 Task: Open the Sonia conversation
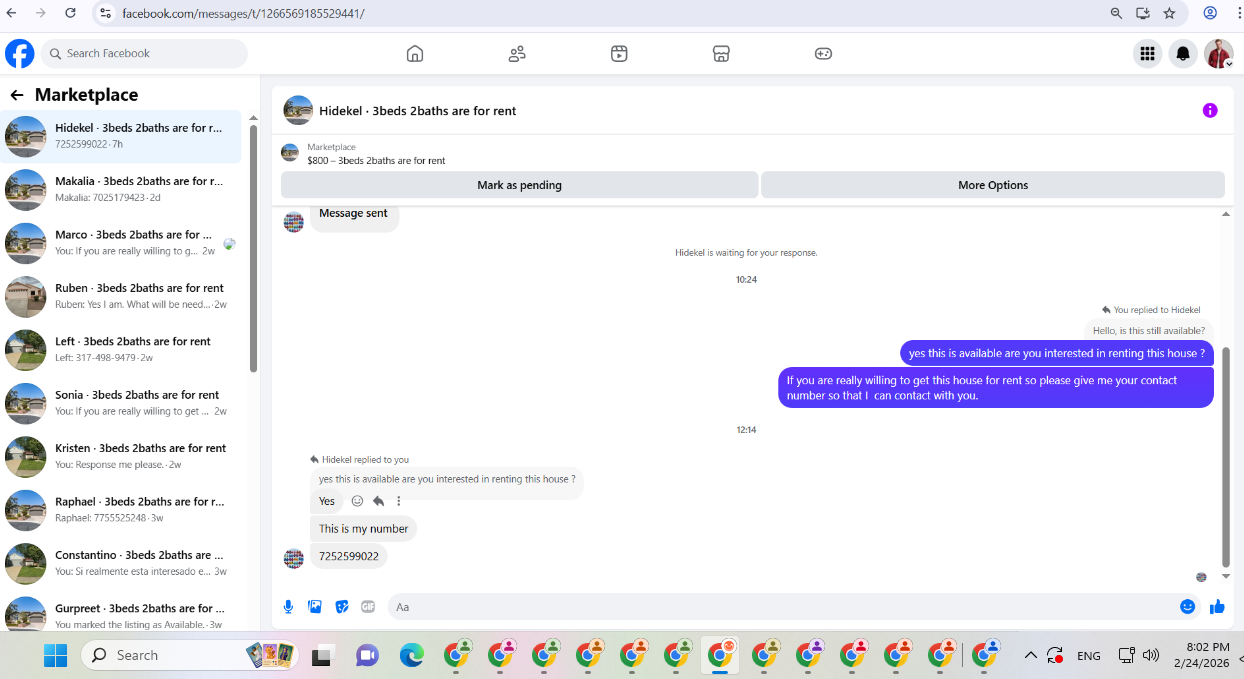[x=122, y=403]
